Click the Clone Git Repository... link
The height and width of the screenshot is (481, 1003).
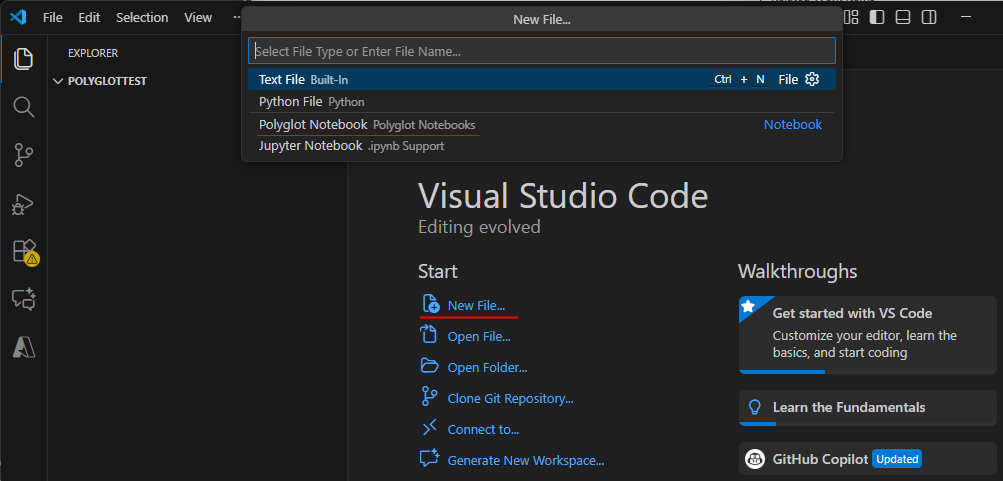coord(510,398)
